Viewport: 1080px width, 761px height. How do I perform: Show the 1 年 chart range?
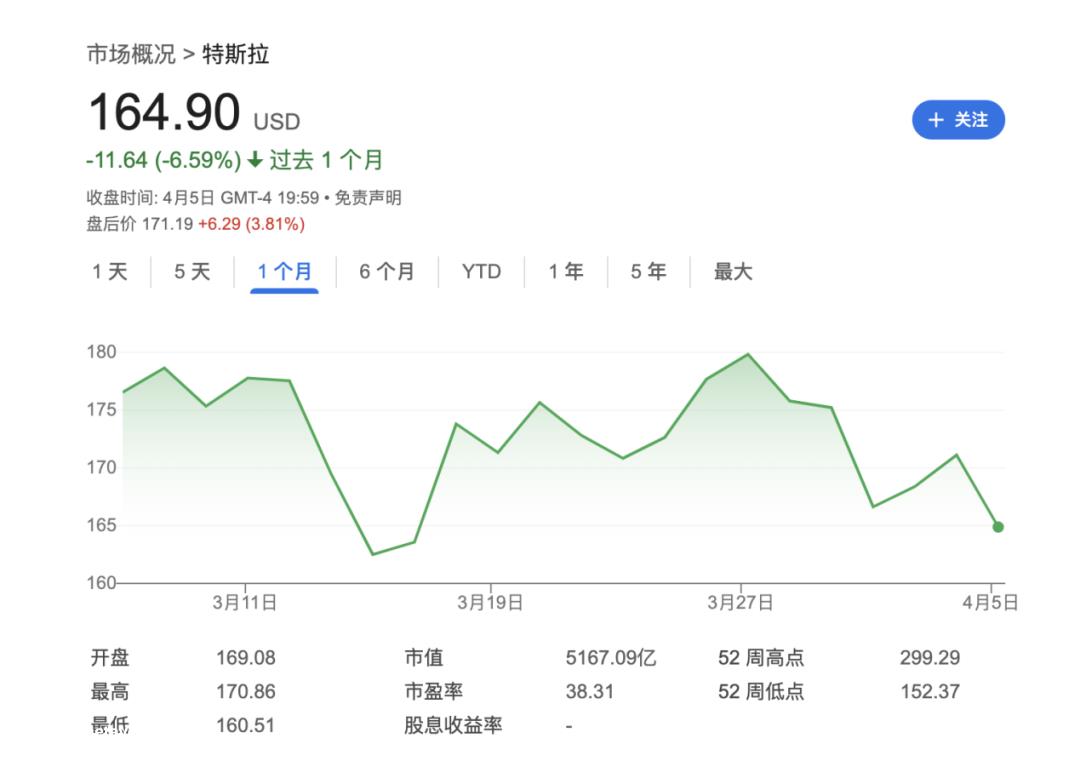(x=566, y=271)
